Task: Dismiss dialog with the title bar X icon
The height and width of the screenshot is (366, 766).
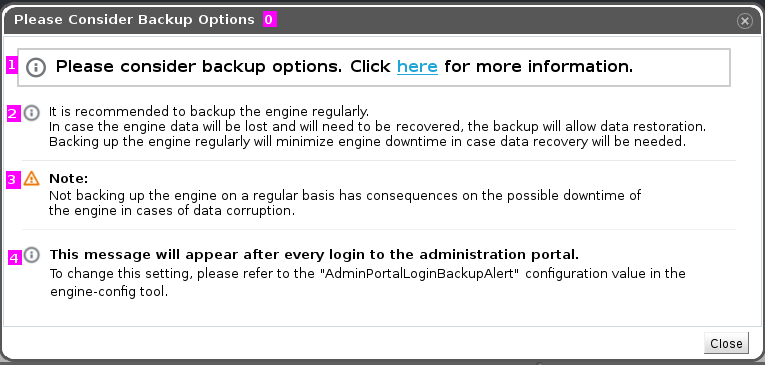Action: [745, 21]
